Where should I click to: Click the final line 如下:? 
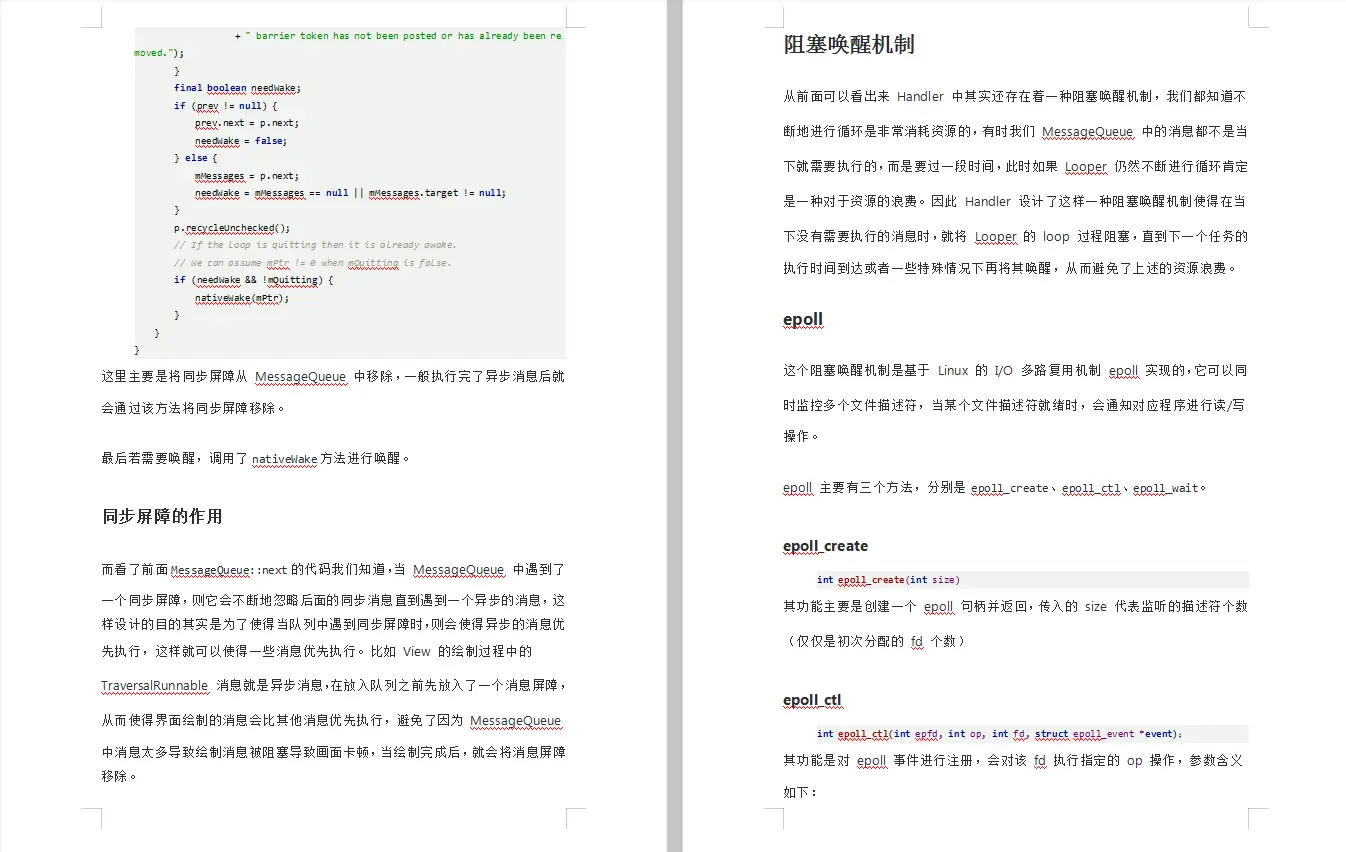(x=801, y=792)
